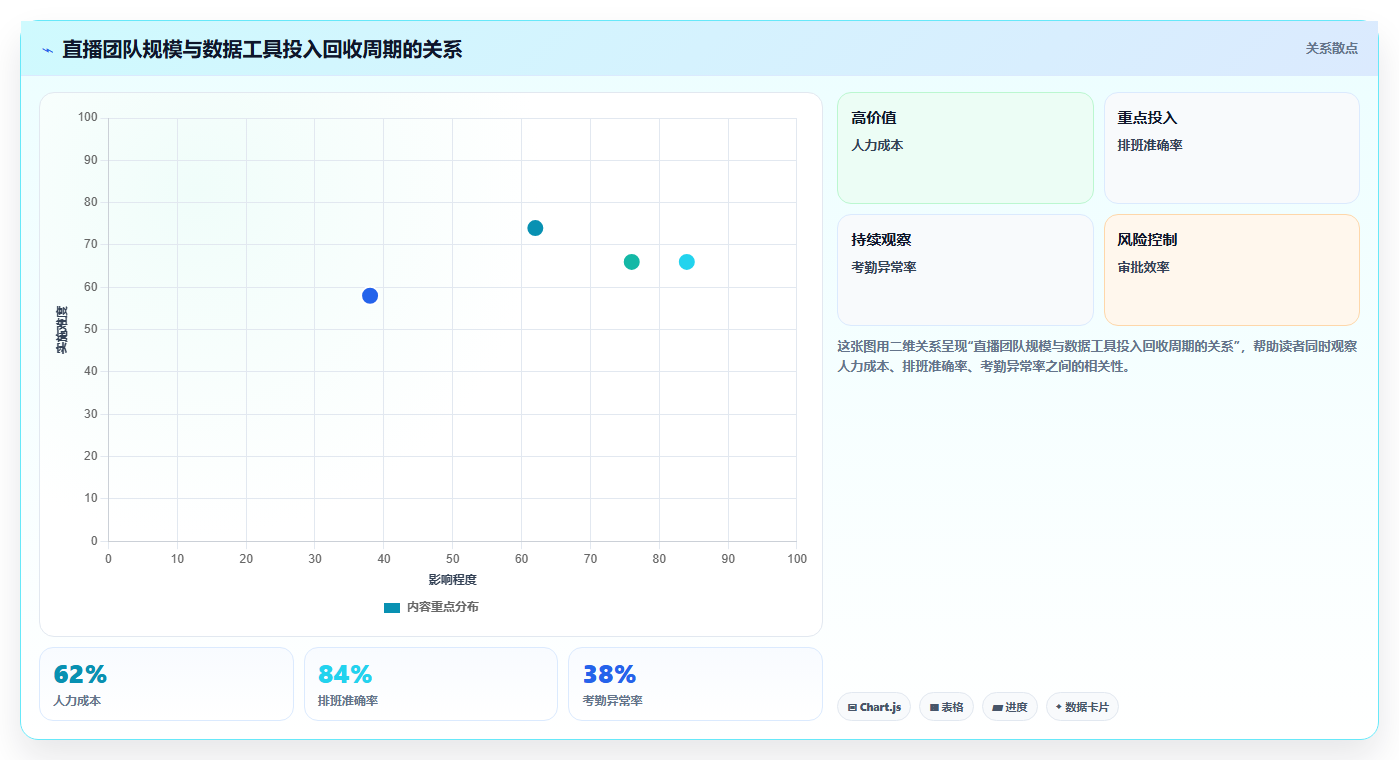This screenshot has height=760, width=1399.
Task: Select the 62% 人力成本 stat card
Action: [x=166, y=684]
